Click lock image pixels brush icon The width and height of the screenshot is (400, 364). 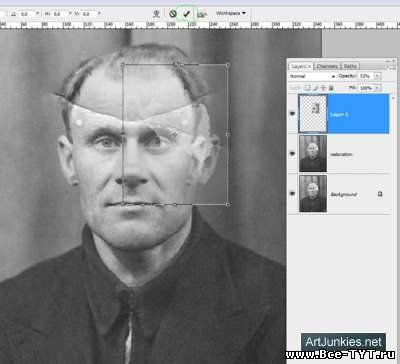click(x=315, y=88)
